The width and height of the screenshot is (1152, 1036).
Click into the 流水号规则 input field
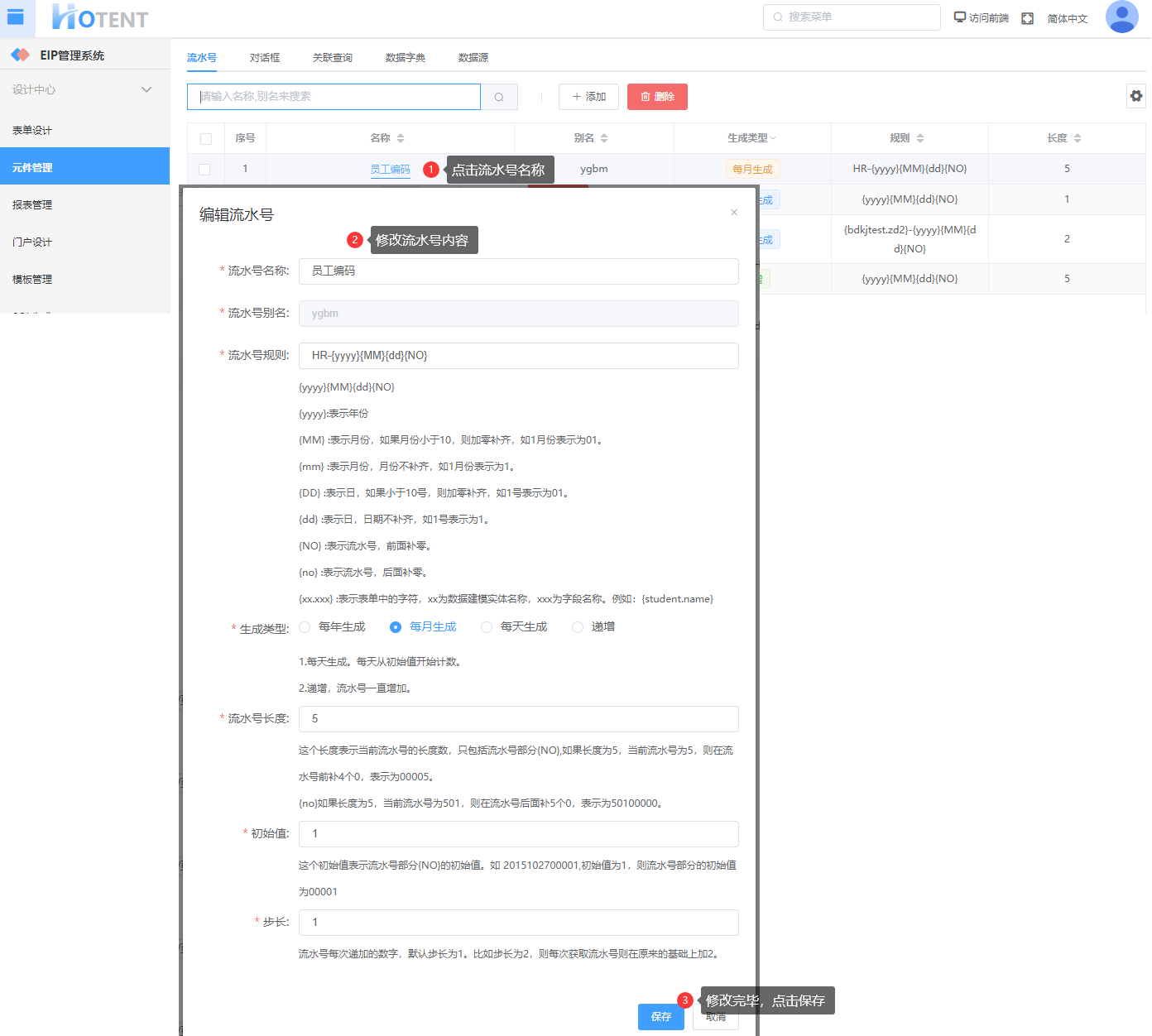coord(518,356)
